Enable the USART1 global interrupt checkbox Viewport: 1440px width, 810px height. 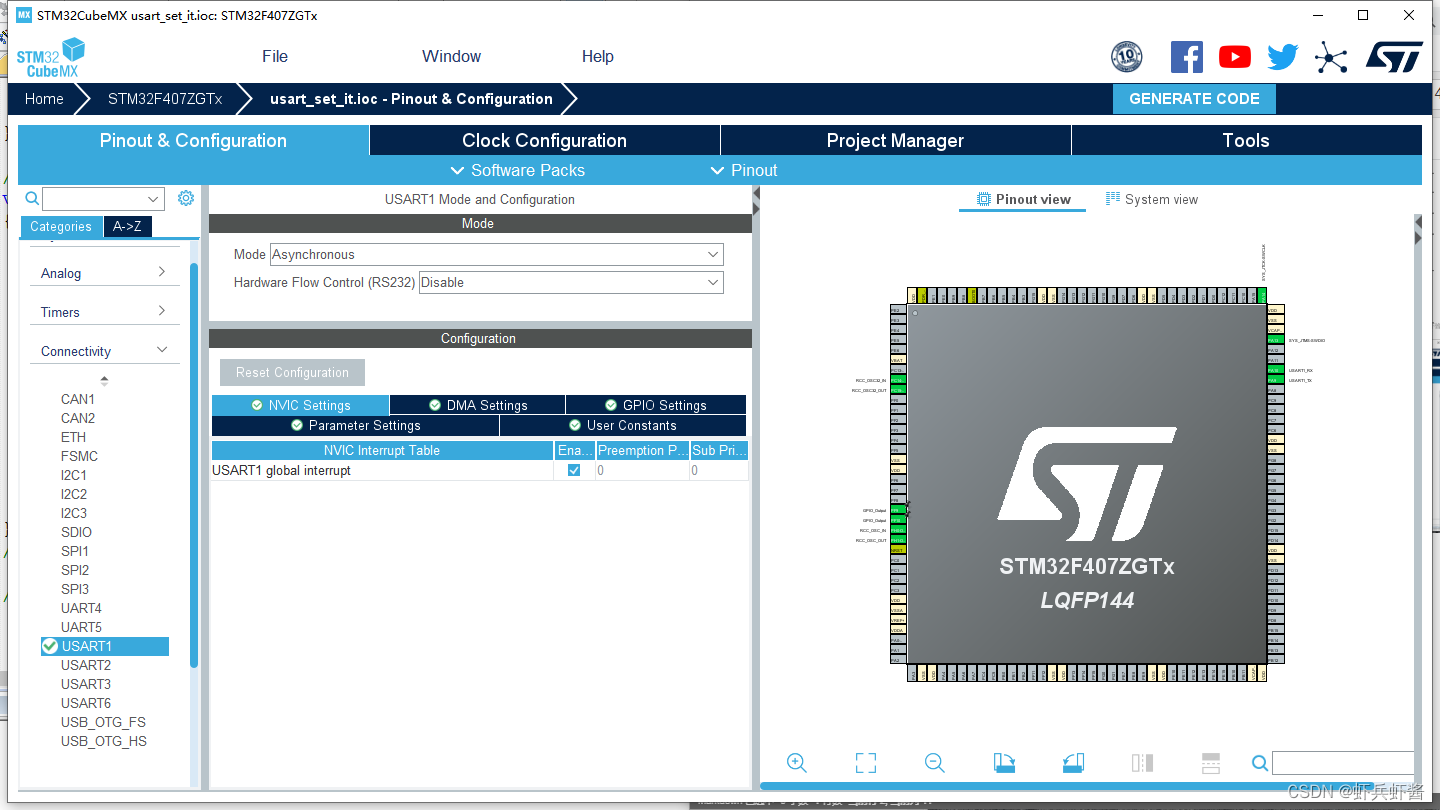(573, 469)
